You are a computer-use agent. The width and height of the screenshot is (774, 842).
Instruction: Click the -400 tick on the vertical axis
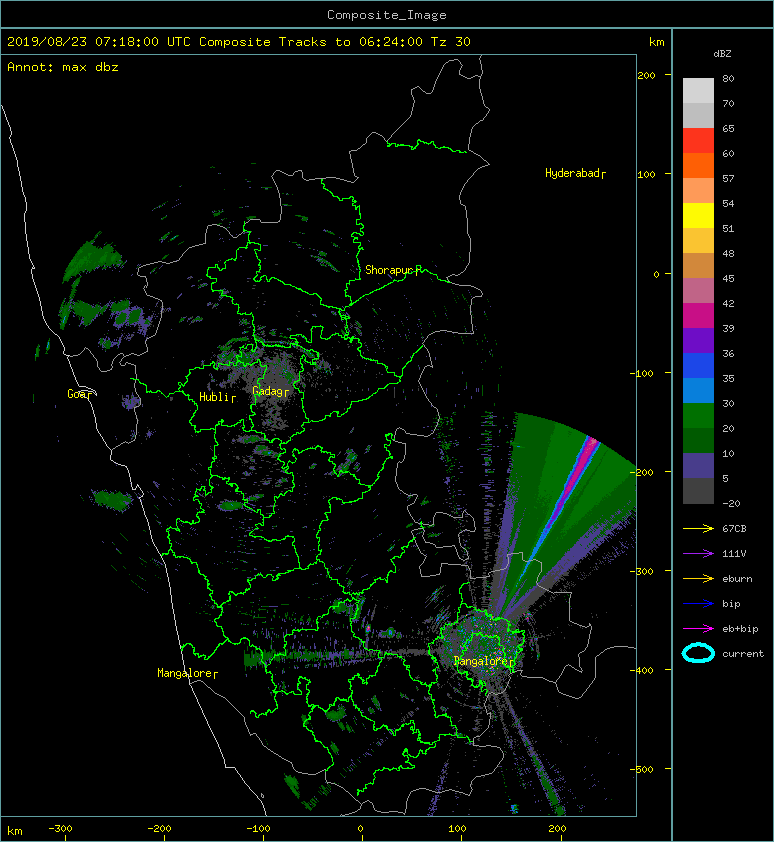point(642,671)
